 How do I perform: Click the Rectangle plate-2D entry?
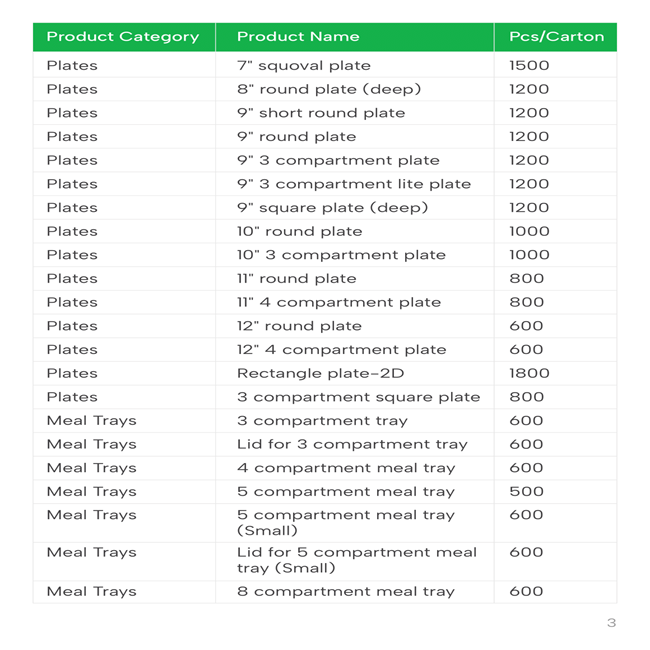click(307, 373)
